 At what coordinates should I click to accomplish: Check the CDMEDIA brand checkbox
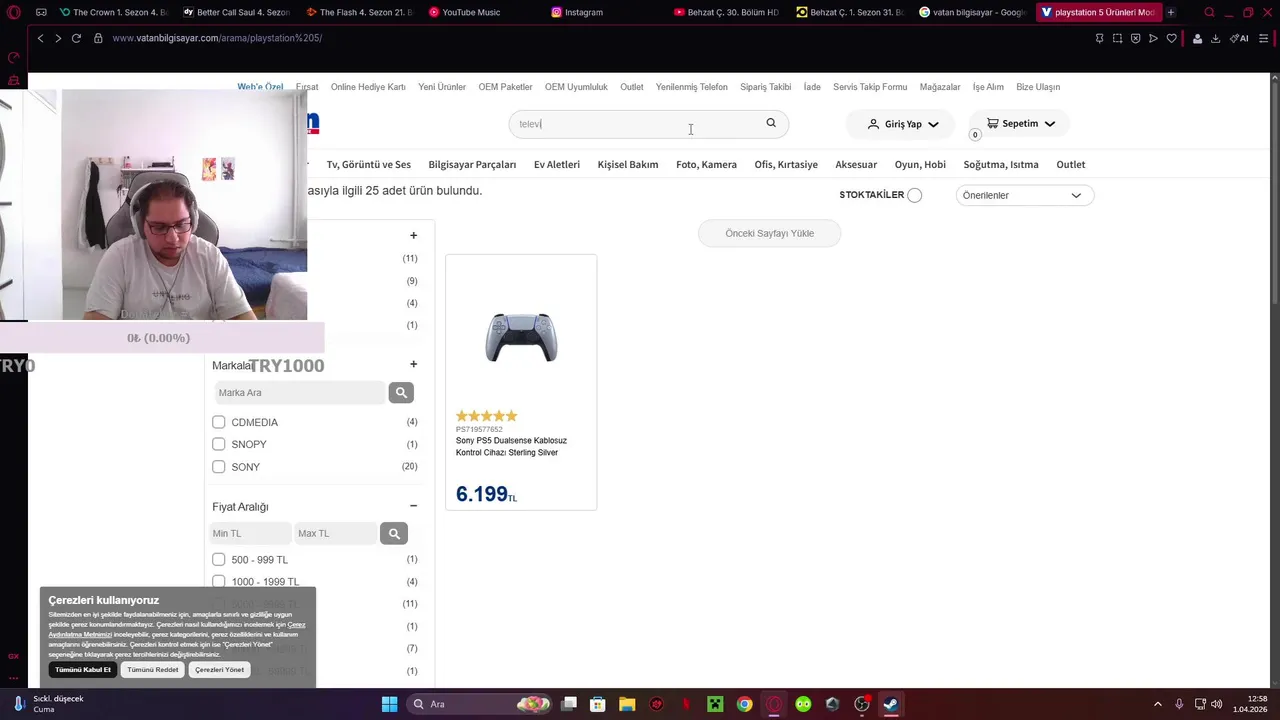218,422
